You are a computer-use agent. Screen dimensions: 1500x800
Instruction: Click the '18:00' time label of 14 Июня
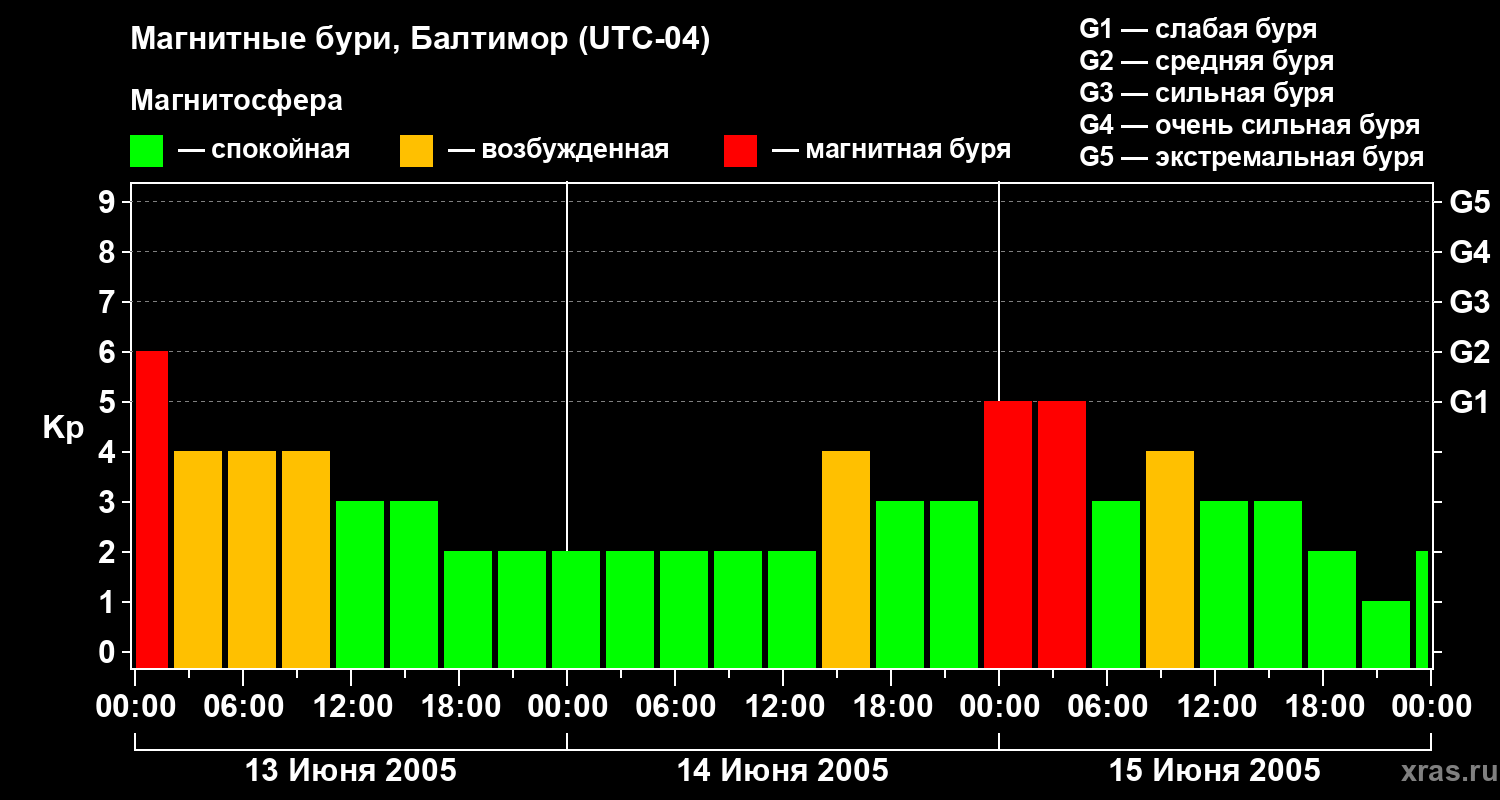tap(891, 707)
